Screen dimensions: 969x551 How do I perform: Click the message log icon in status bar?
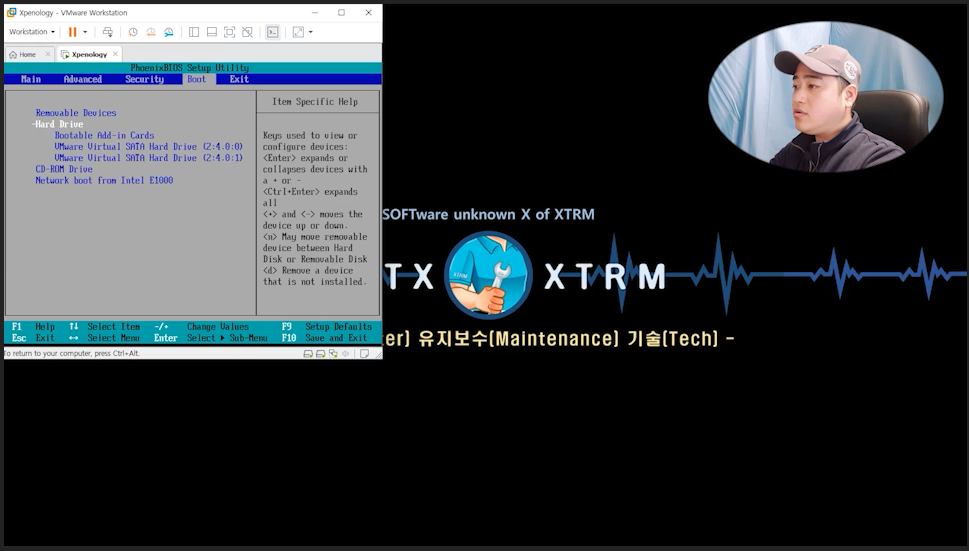(365, 354)
